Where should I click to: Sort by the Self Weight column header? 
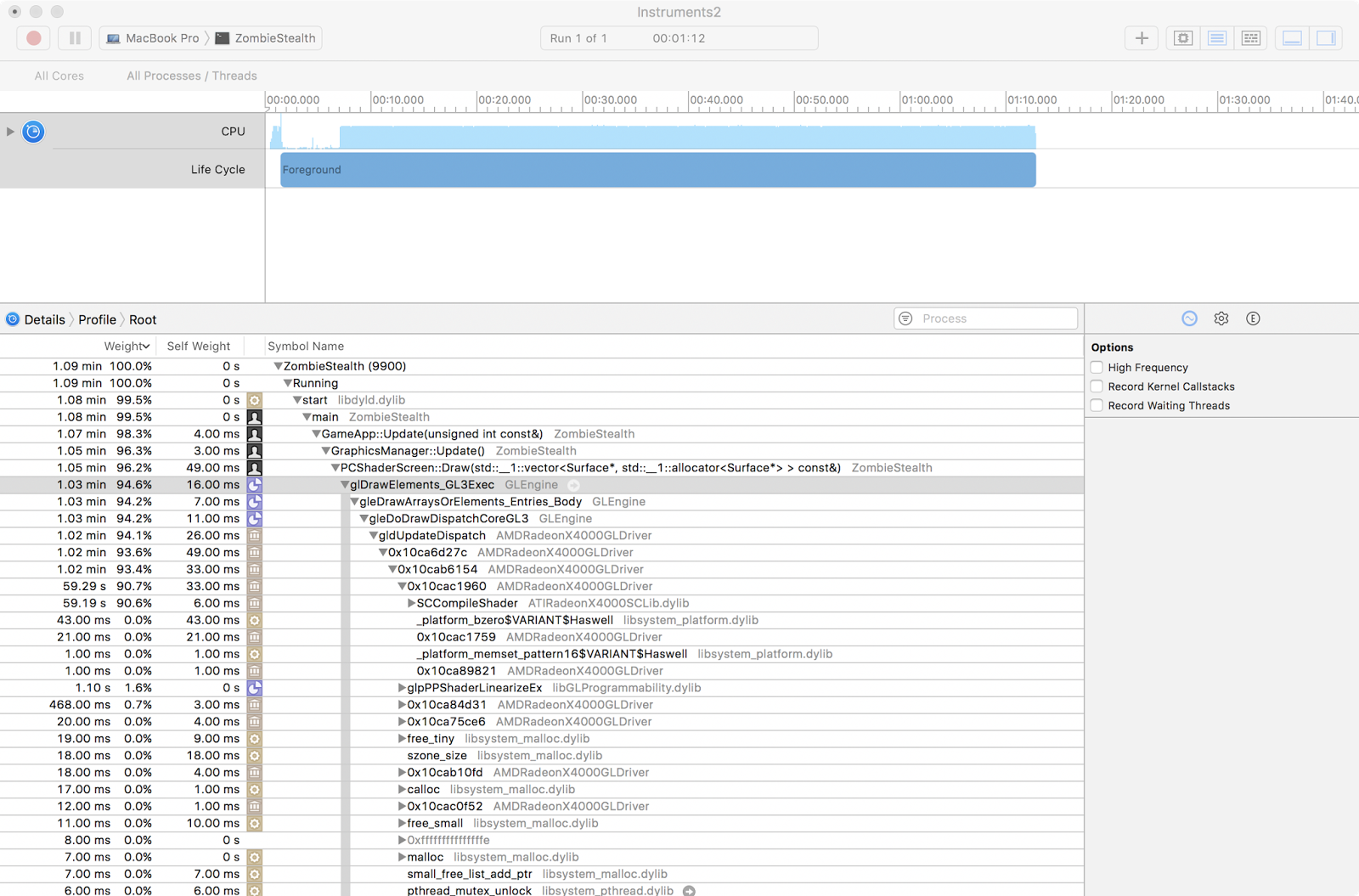point(199,346)
